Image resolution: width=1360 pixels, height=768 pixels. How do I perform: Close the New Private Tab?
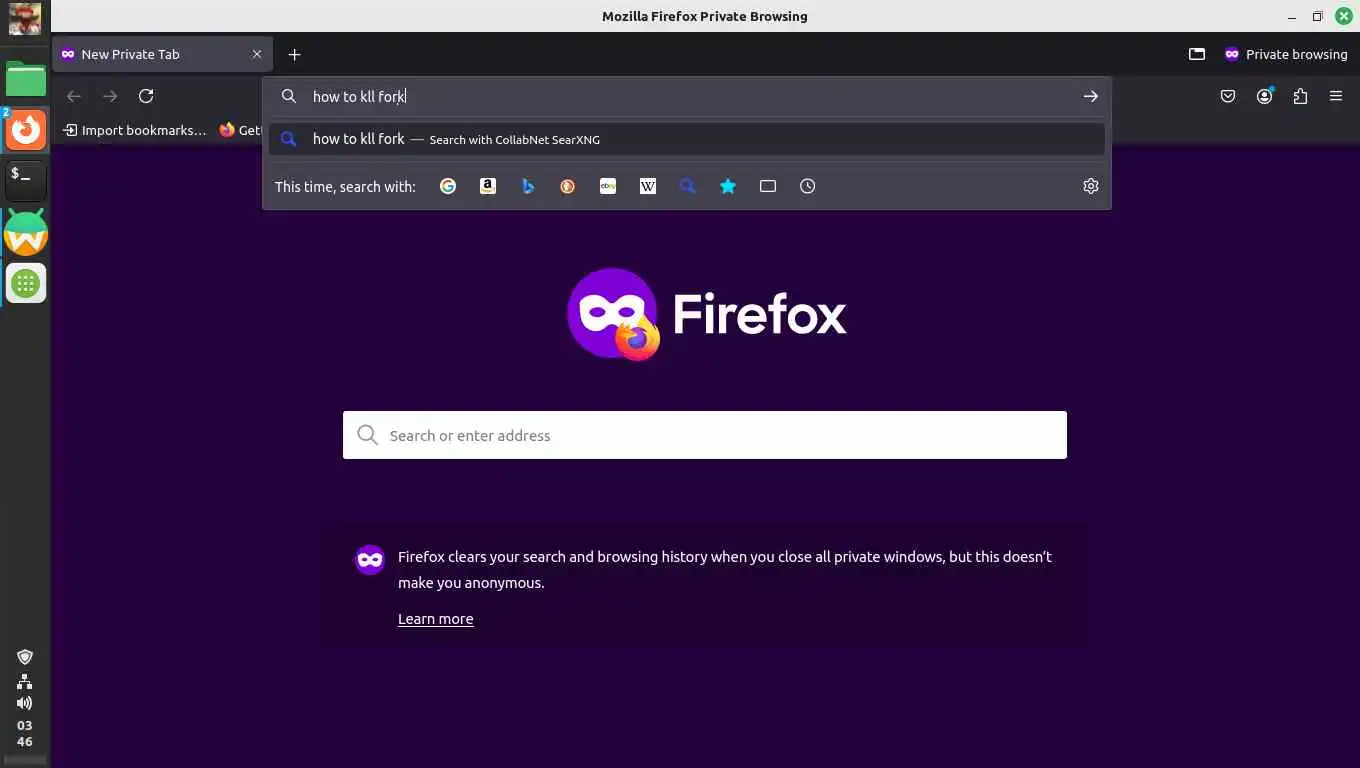(257, 54)
